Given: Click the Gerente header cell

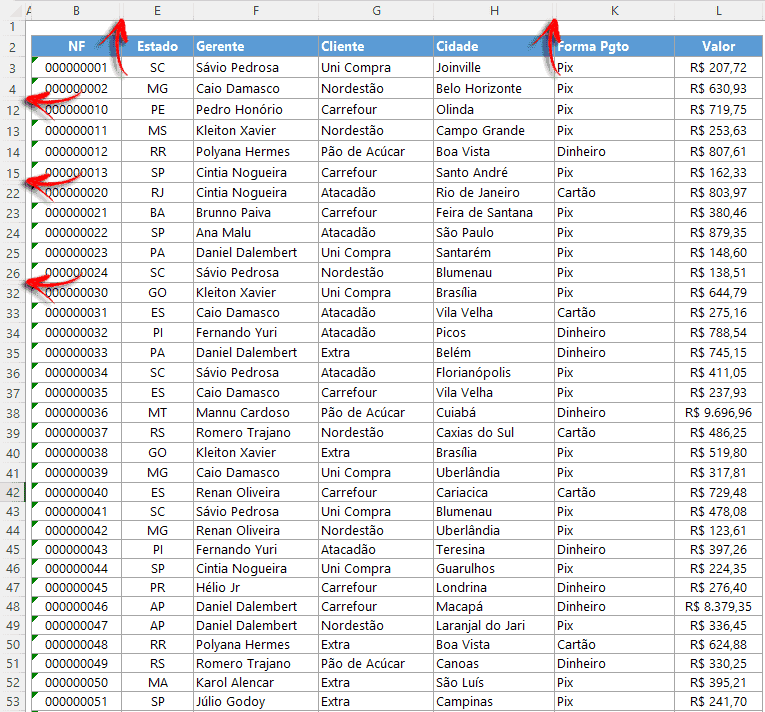Looking at the screenshot, I should [256, 46].
